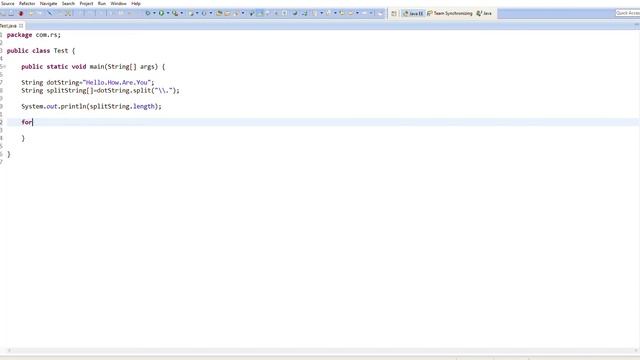Click the 'public class Test {' line
Viewport: 640px width, 360px height.
[x=41, y=51]
